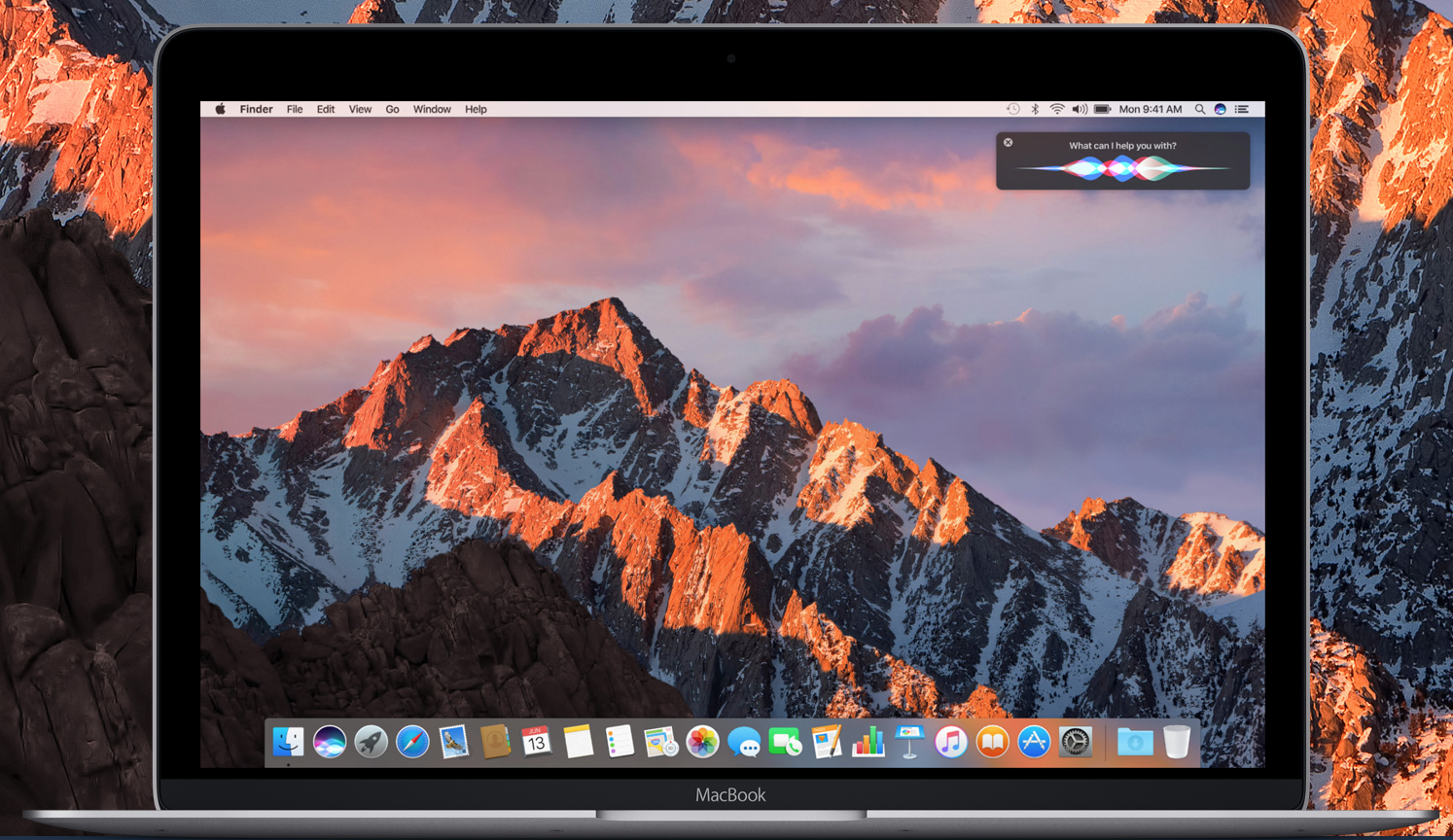The height and width of the screenshot is (840, 1453).
Task: Click the Trash in the Dock
Action: 1177,743
